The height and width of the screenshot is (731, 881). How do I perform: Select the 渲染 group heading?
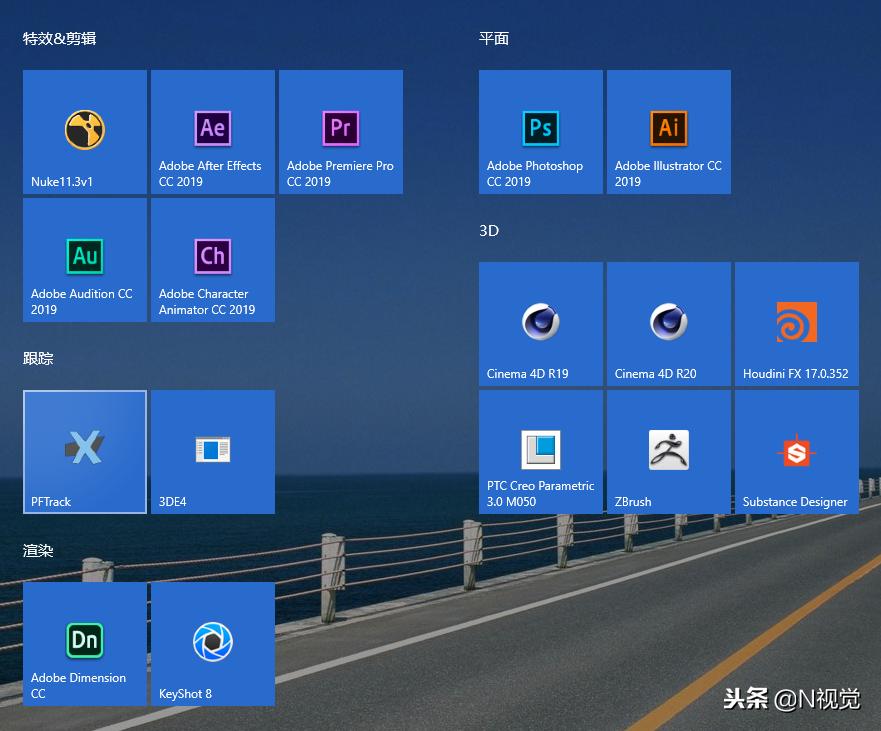coord(38,551)
